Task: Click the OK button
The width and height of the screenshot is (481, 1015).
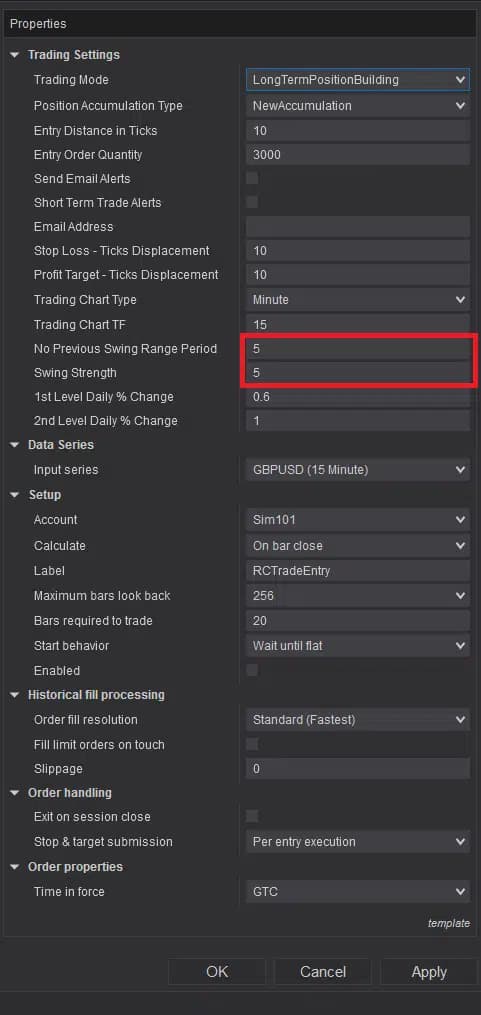Action: click(218, 972)
